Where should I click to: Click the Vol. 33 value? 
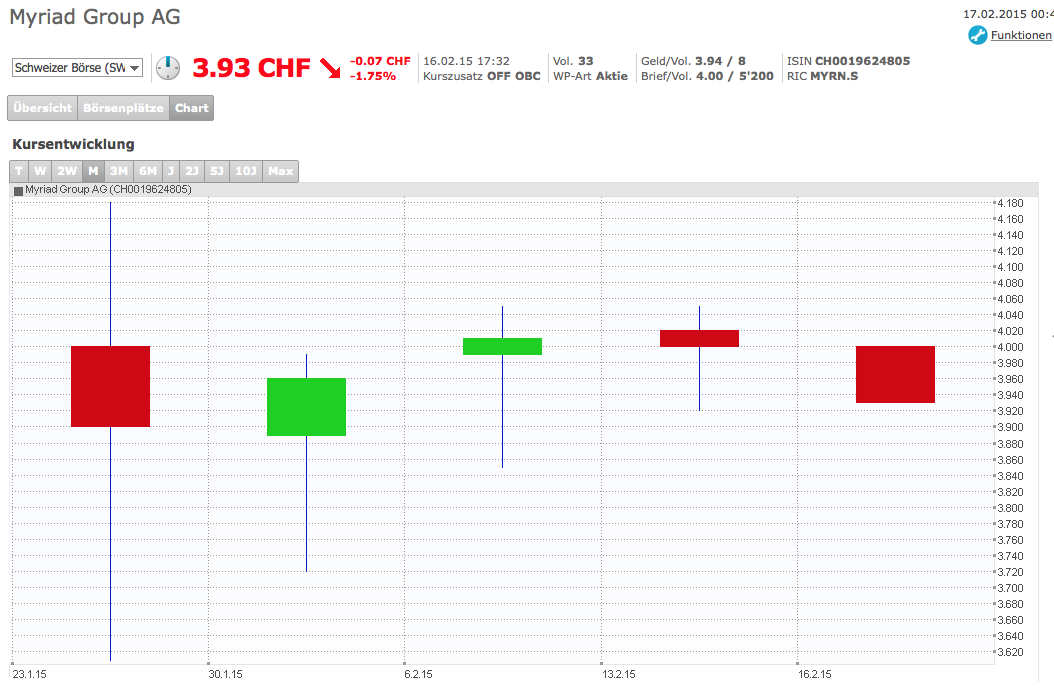click(x=573, y=61)
